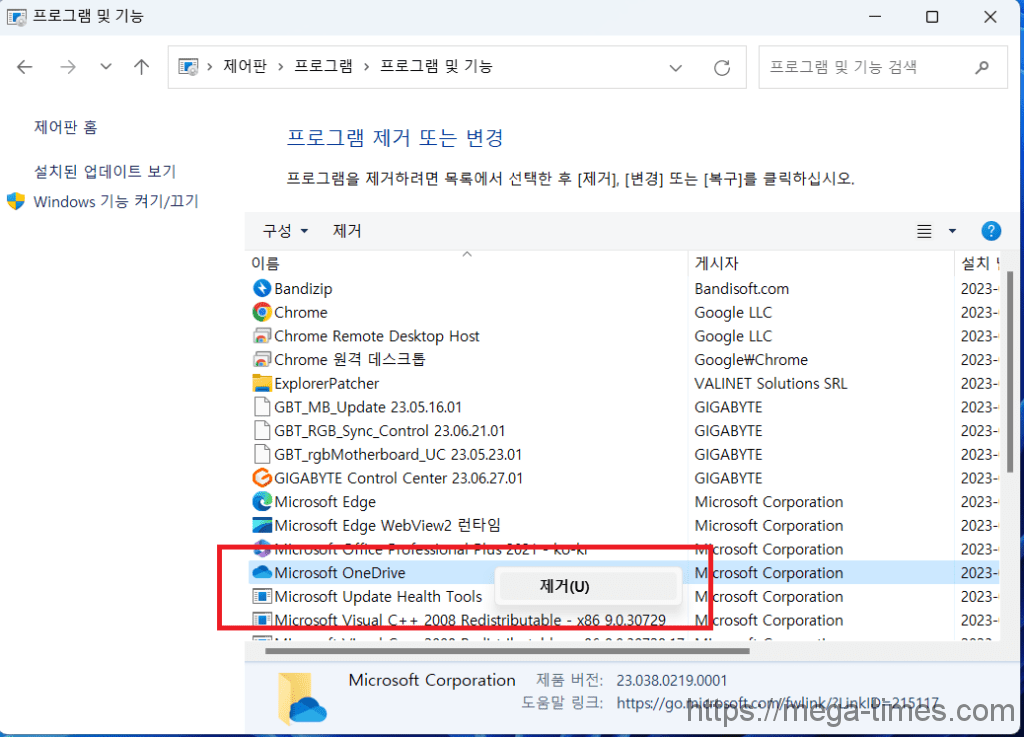
Task: Sort by the 게시자 column header
Action: (x=716, y=263)
